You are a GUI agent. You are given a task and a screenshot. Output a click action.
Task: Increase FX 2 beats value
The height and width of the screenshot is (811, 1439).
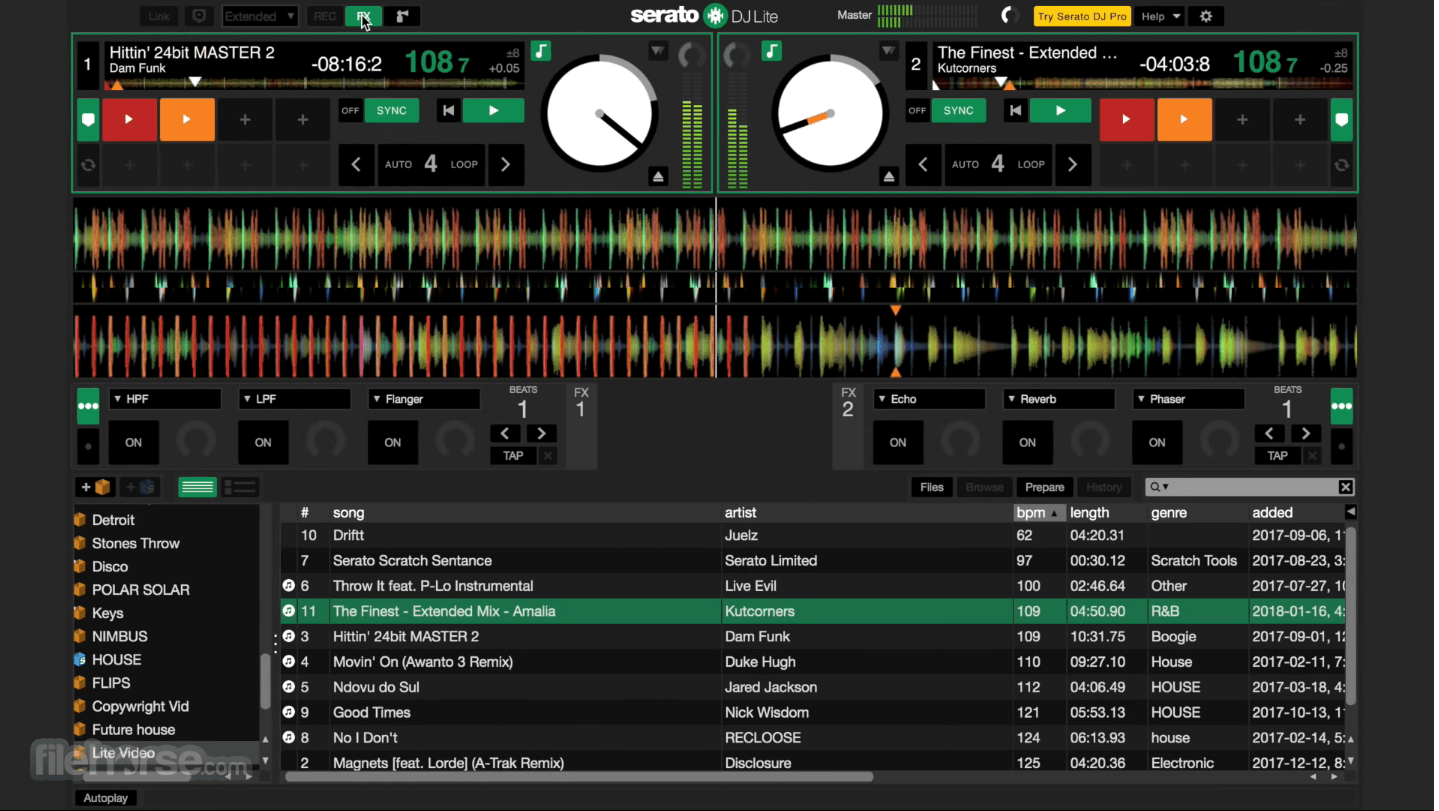(1305, 433)
